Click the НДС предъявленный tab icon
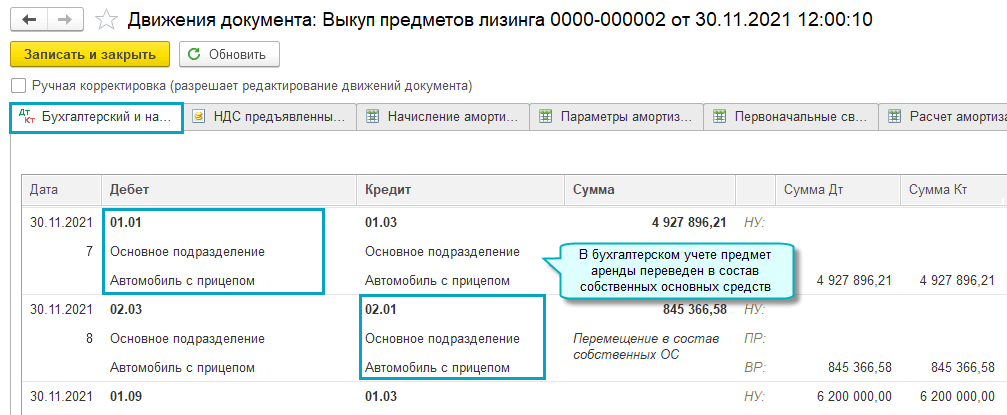 coord(200,117)
